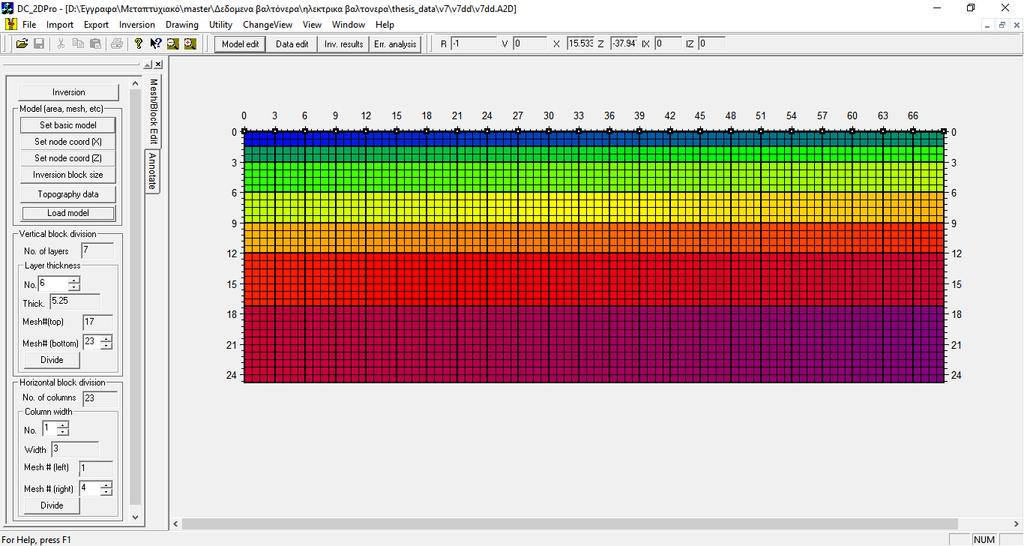Click Divide button under Layer thickness

point(52,360)
